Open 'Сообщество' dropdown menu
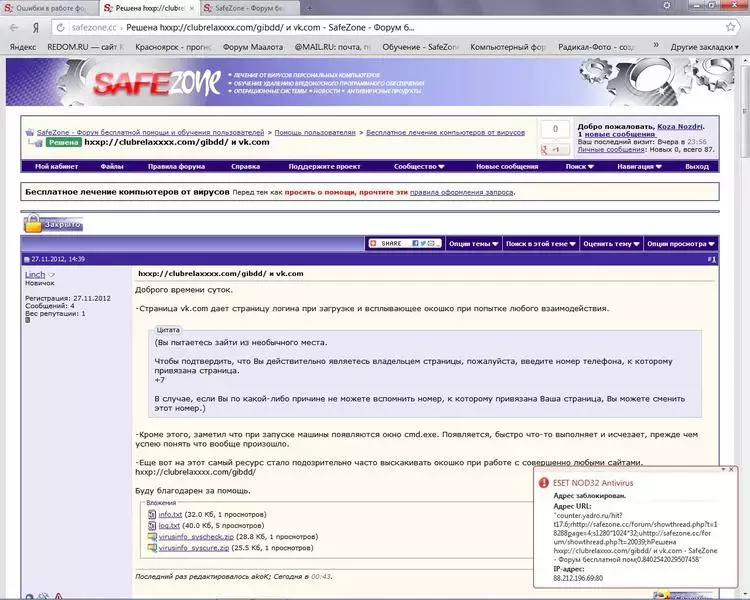 (419, 167)
